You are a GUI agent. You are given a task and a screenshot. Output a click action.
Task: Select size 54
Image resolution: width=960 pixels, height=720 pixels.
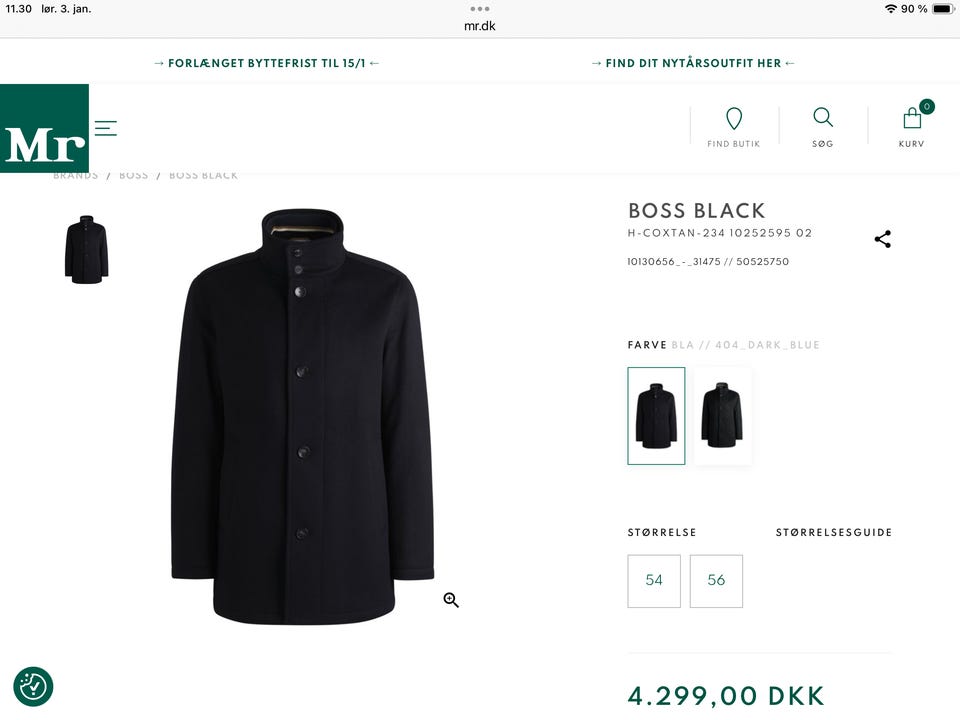(x=654, y=580)
